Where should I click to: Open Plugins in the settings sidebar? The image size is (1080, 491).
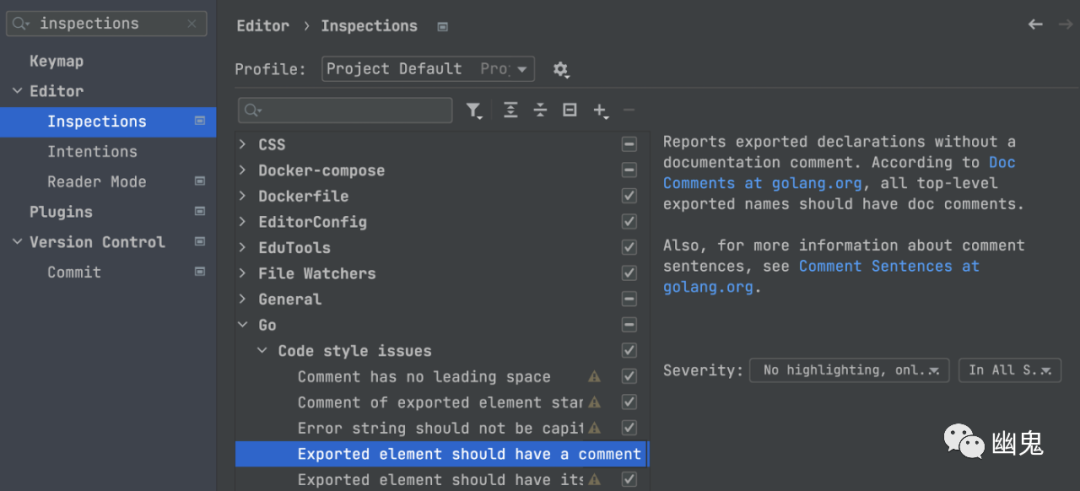click(x=61, y=212)
